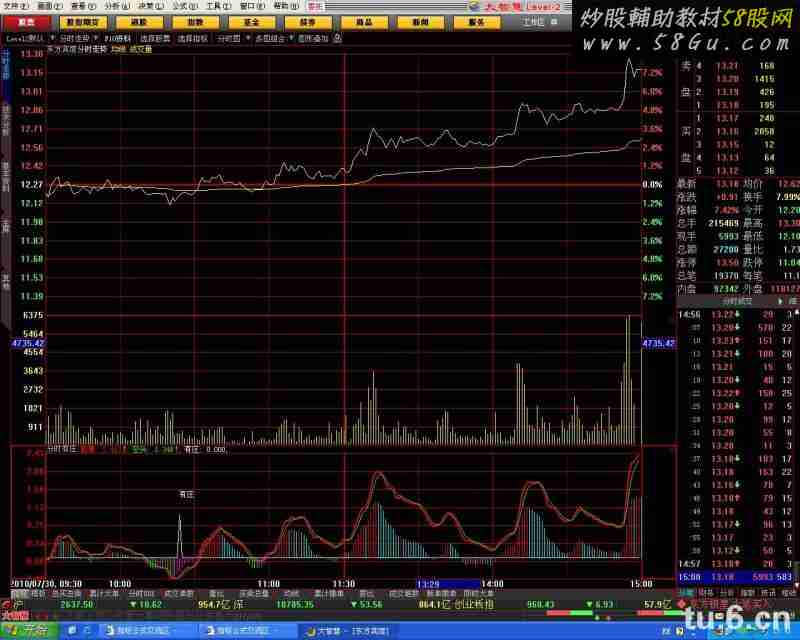Image resolution: width=800 pixels, height=640 pixels.
Task: Switch to the 基金 market button
Action: pos(252,22)
